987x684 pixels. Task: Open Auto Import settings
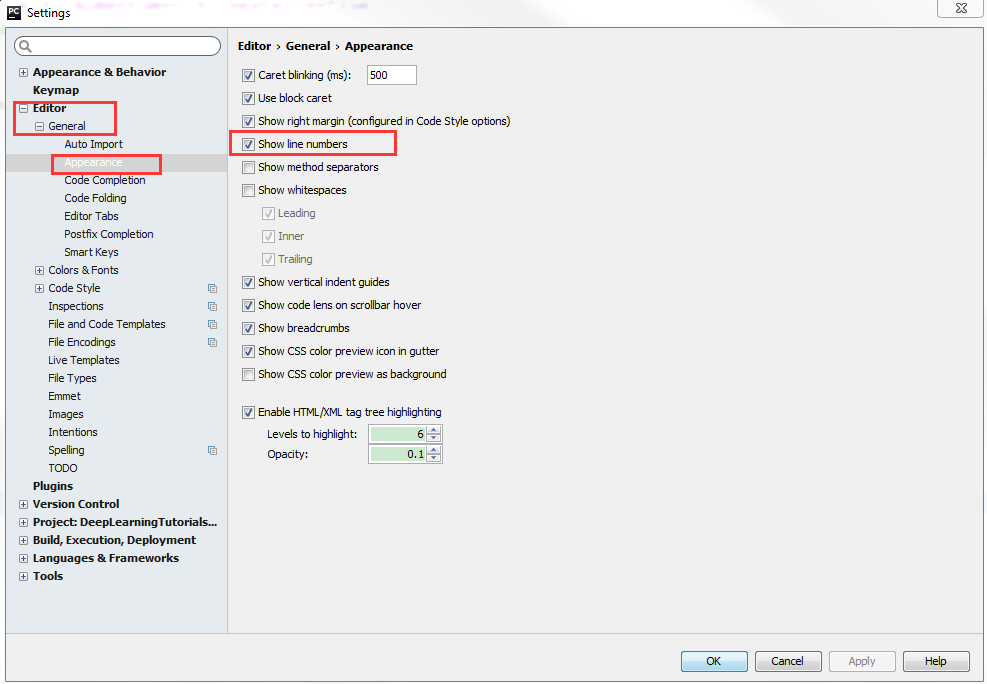point(93,144)
